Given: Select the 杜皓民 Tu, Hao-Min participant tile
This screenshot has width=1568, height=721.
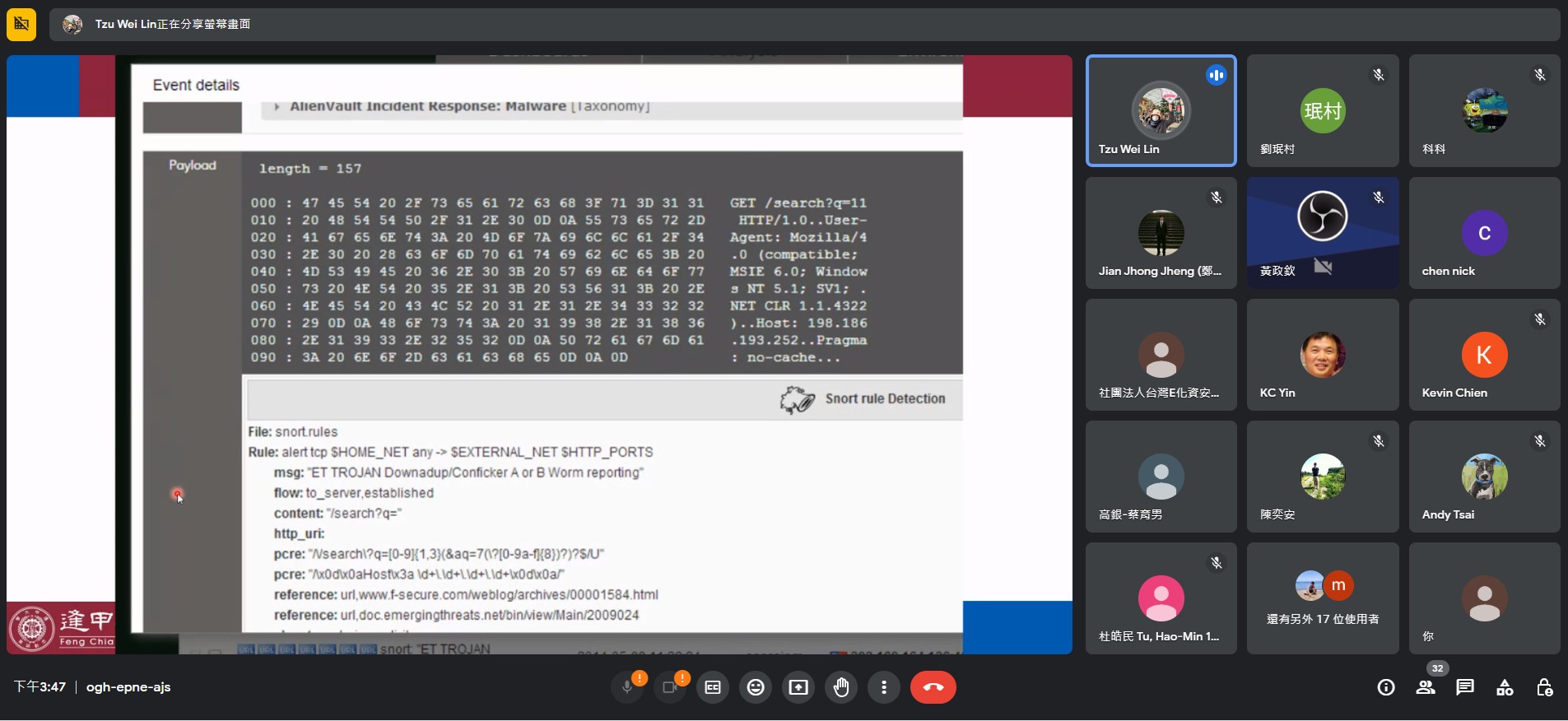Looking at the screenshot, I should [1161, 598].
